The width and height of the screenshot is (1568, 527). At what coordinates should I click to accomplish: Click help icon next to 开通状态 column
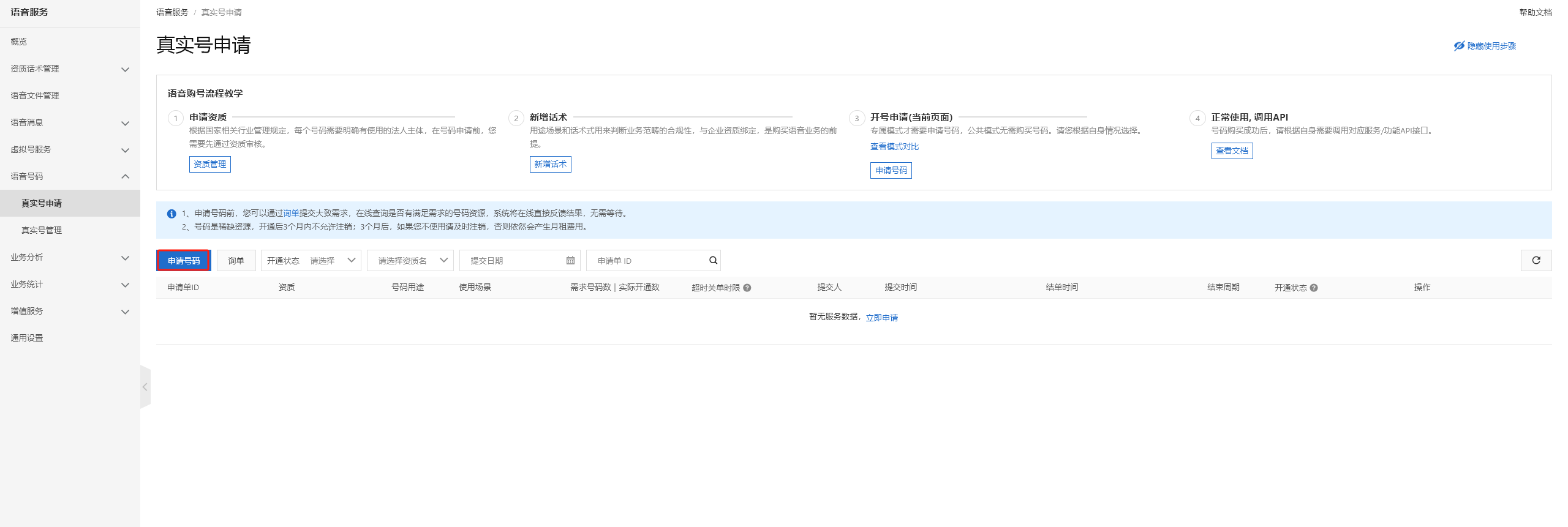coord(1314,288)
